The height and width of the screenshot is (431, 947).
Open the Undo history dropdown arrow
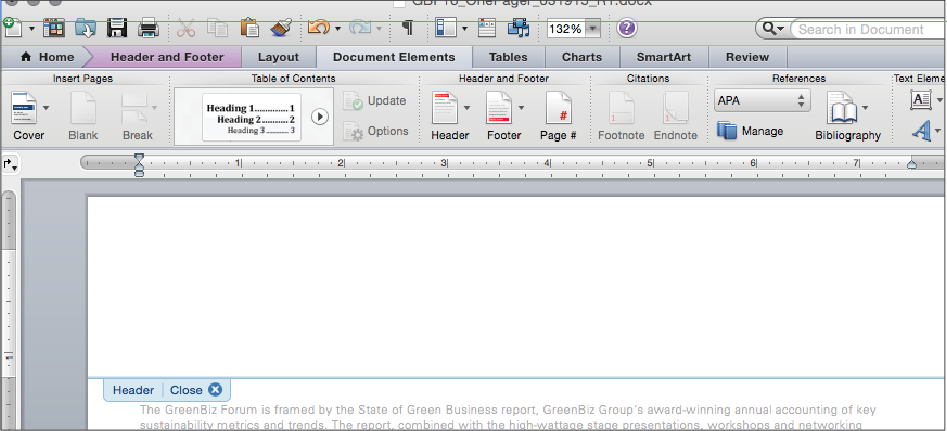pos(338,28)
